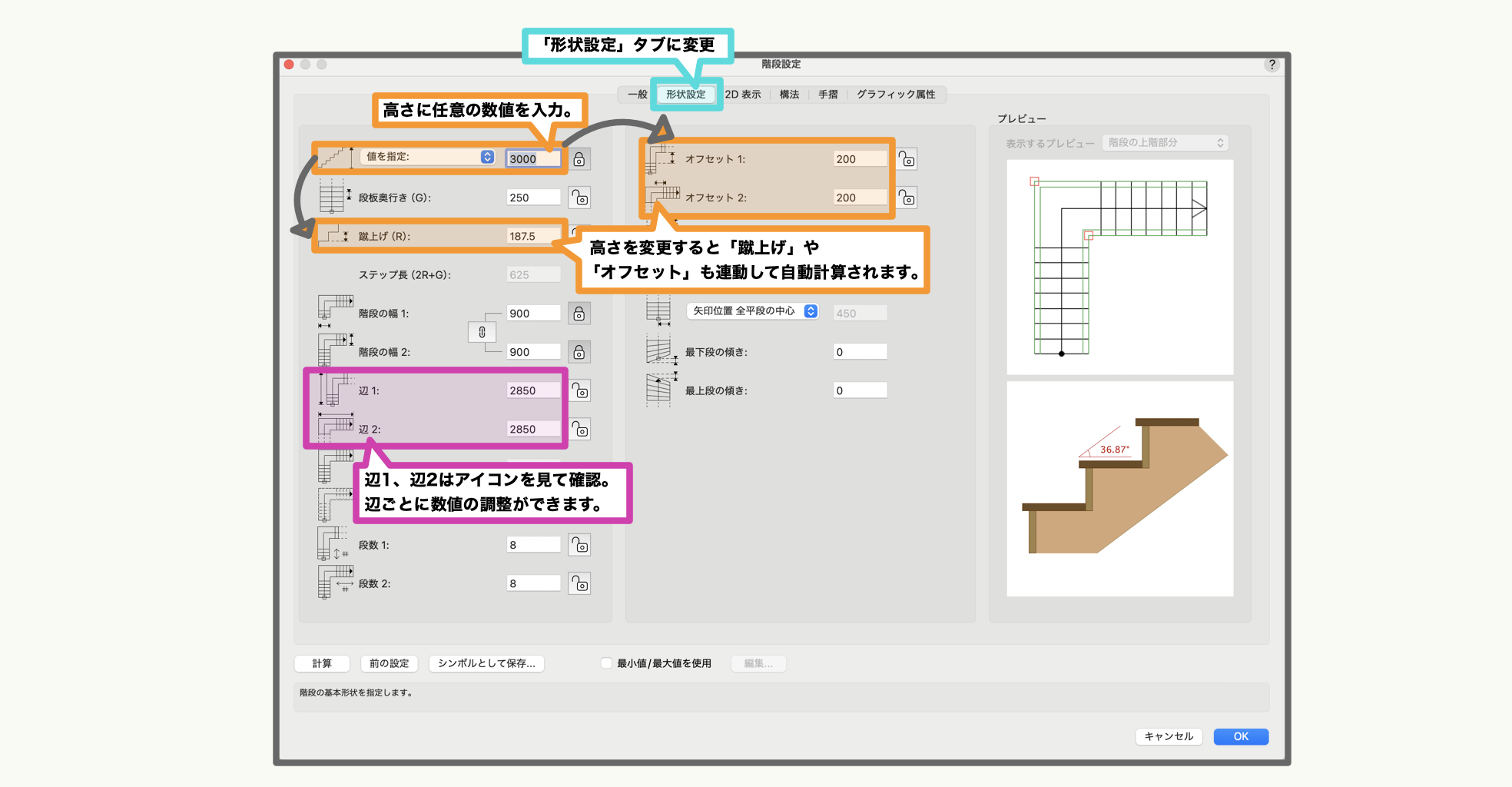Click the 蹴上げ (R) input field
Viewport: 1512px width, 787px height.
pos(533,236)
